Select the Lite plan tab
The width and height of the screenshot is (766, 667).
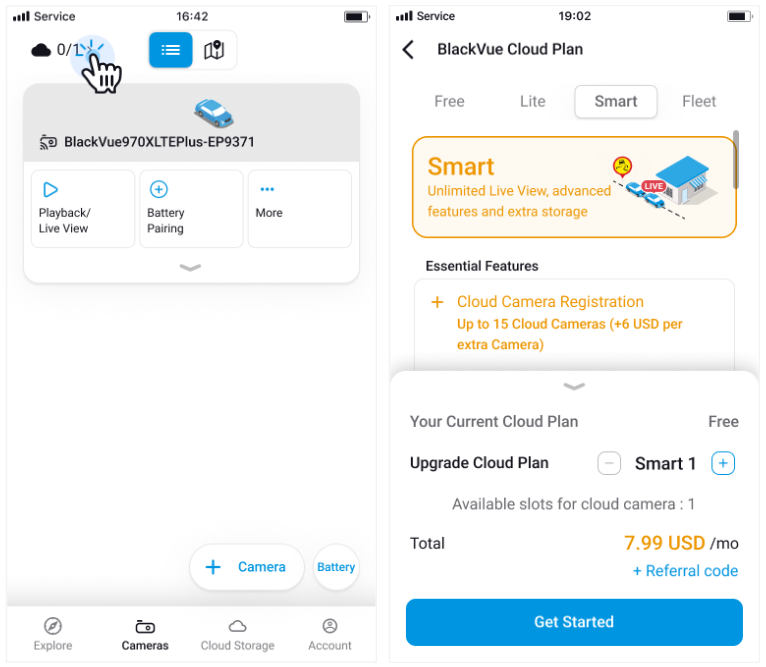point(533,101)
